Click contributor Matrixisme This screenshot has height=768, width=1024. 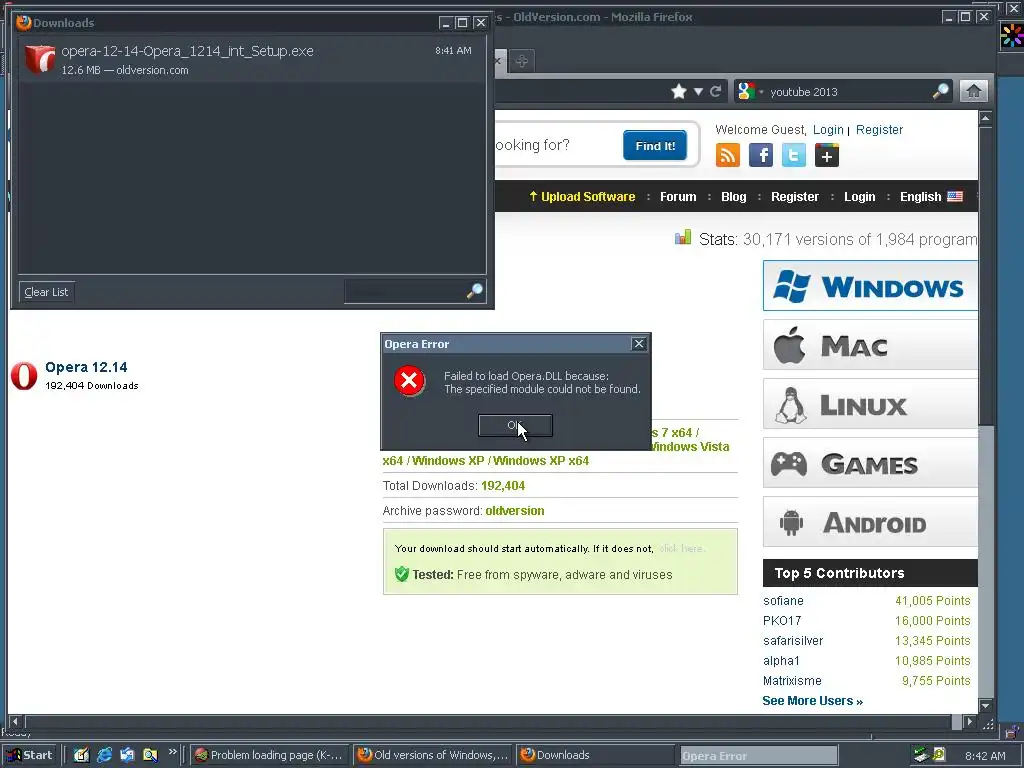coord(792,680)
